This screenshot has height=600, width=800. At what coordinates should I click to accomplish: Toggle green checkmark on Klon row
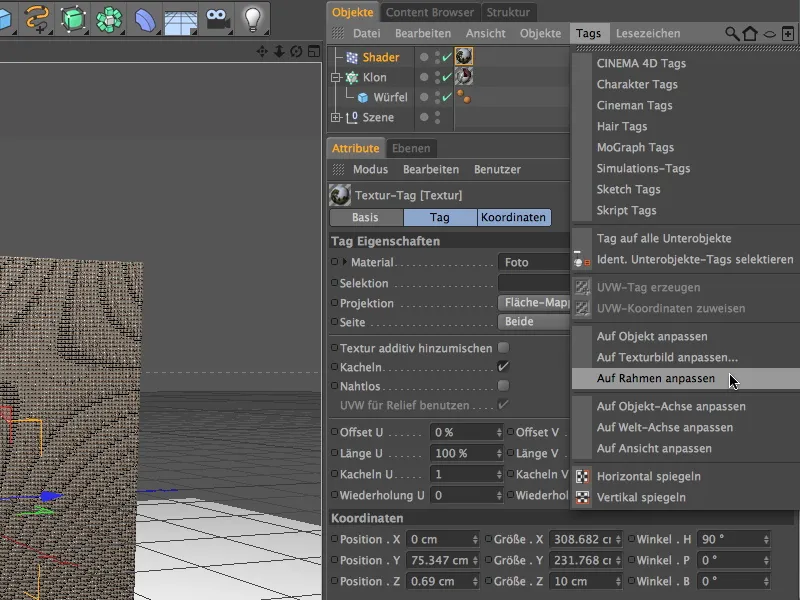[x=447, y=77]
